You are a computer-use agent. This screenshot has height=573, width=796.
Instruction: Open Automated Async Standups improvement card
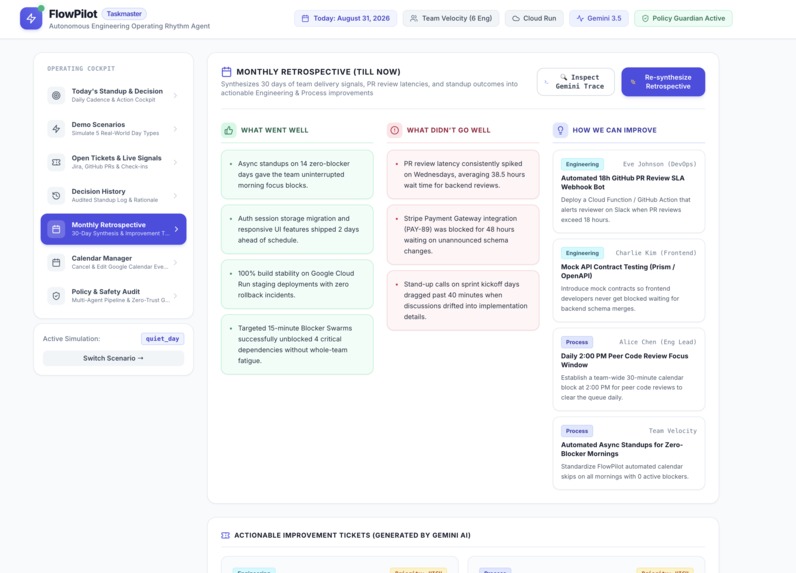tap(629, 453)
